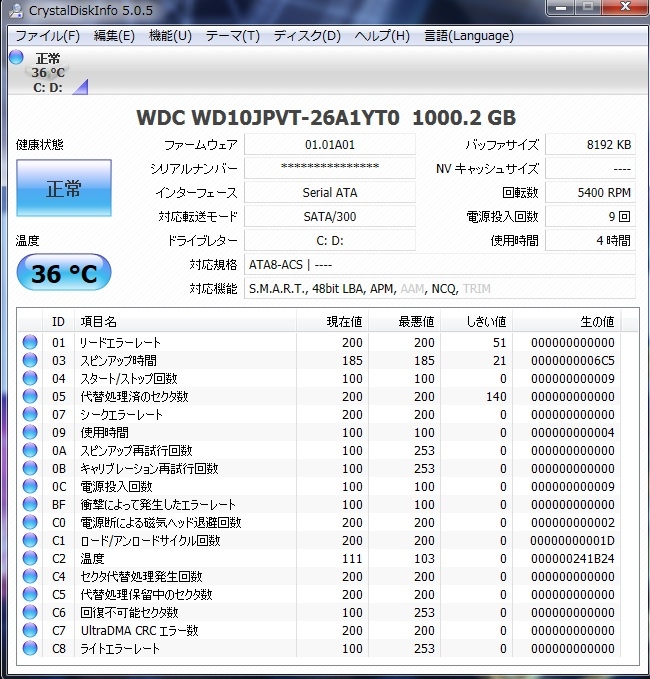
Task: Click the greyed TRIM feature label
Action: click(477, 288)
